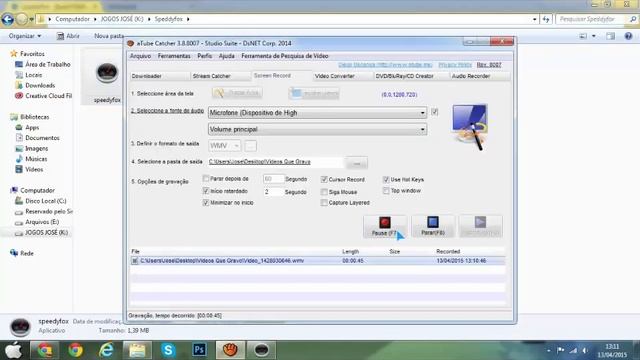Click Nova pasta in Explorer toolbar
This screenshot has width=640, height=360.
(109, 36)
